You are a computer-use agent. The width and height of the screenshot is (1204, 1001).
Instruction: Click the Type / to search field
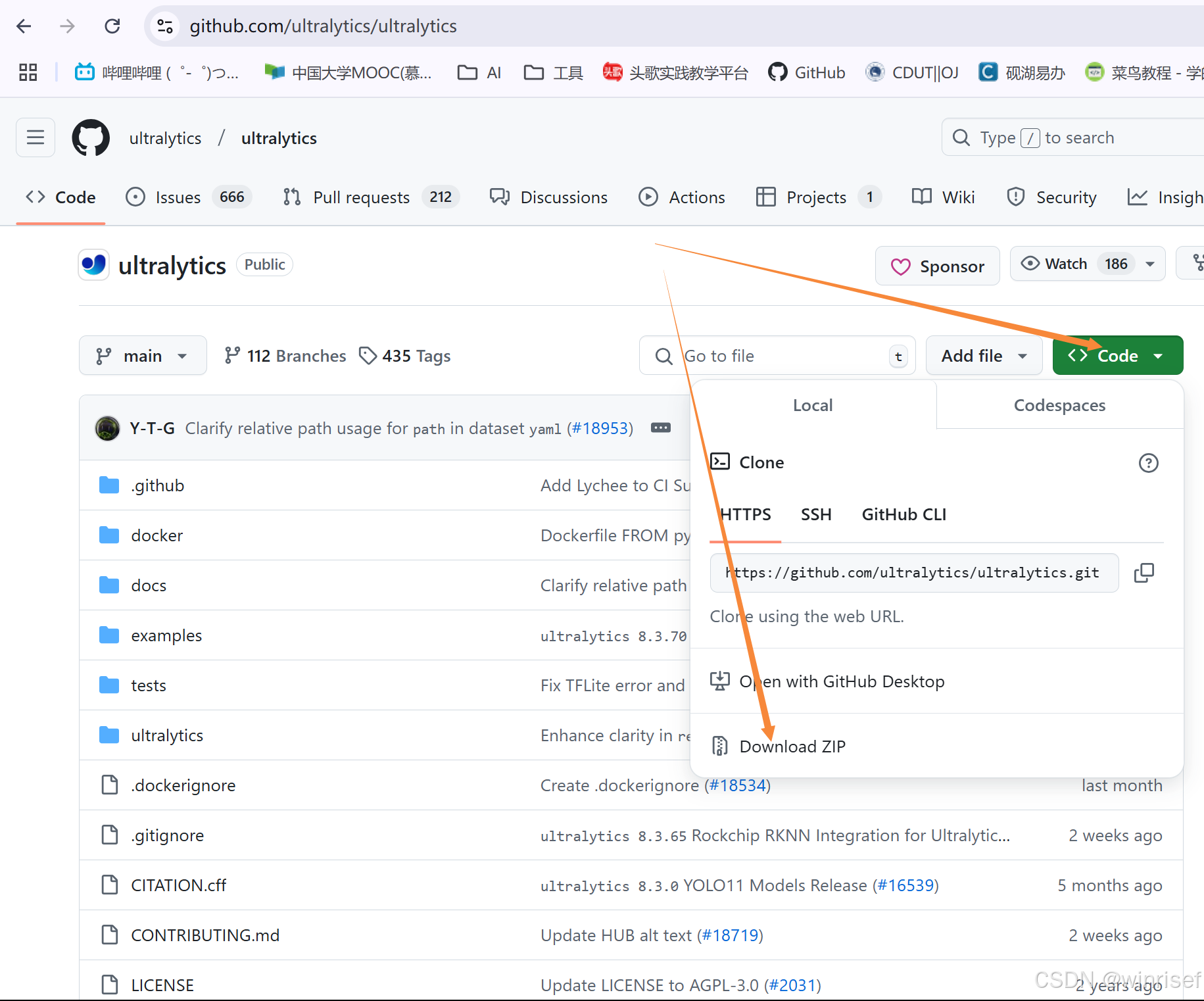pos(1072,137)
